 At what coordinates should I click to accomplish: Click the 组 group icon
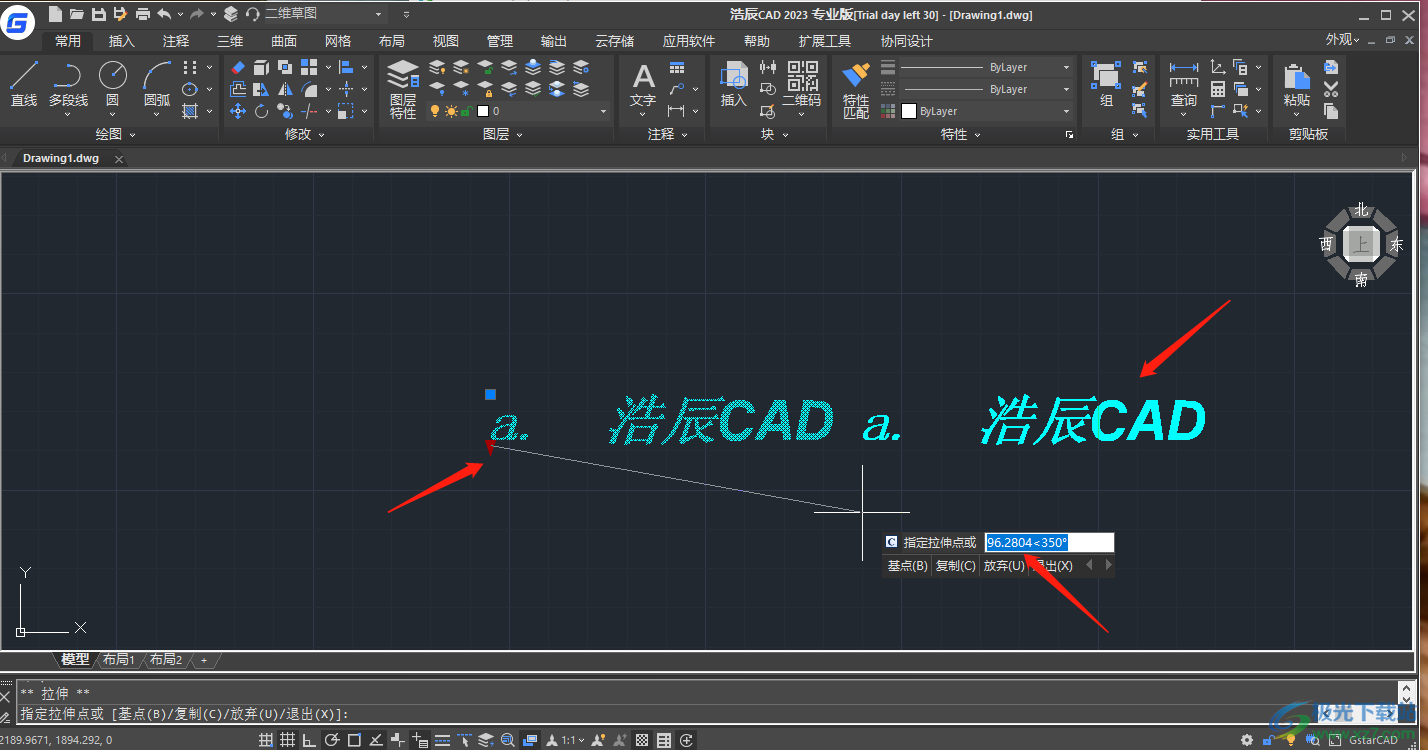tap(1106, 86)
